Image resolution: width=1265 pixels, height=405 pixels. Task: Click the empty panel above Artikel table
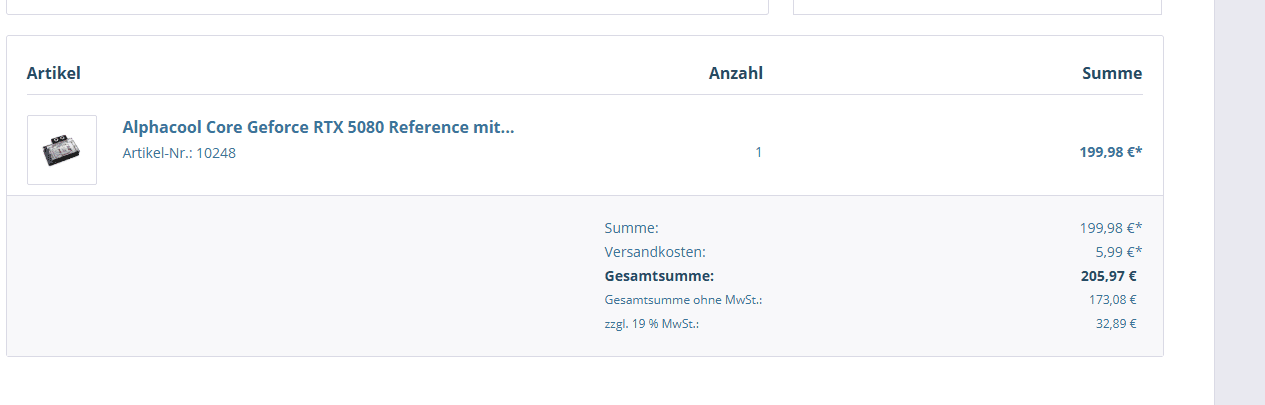pyautogui.click(x=386, y=6)
